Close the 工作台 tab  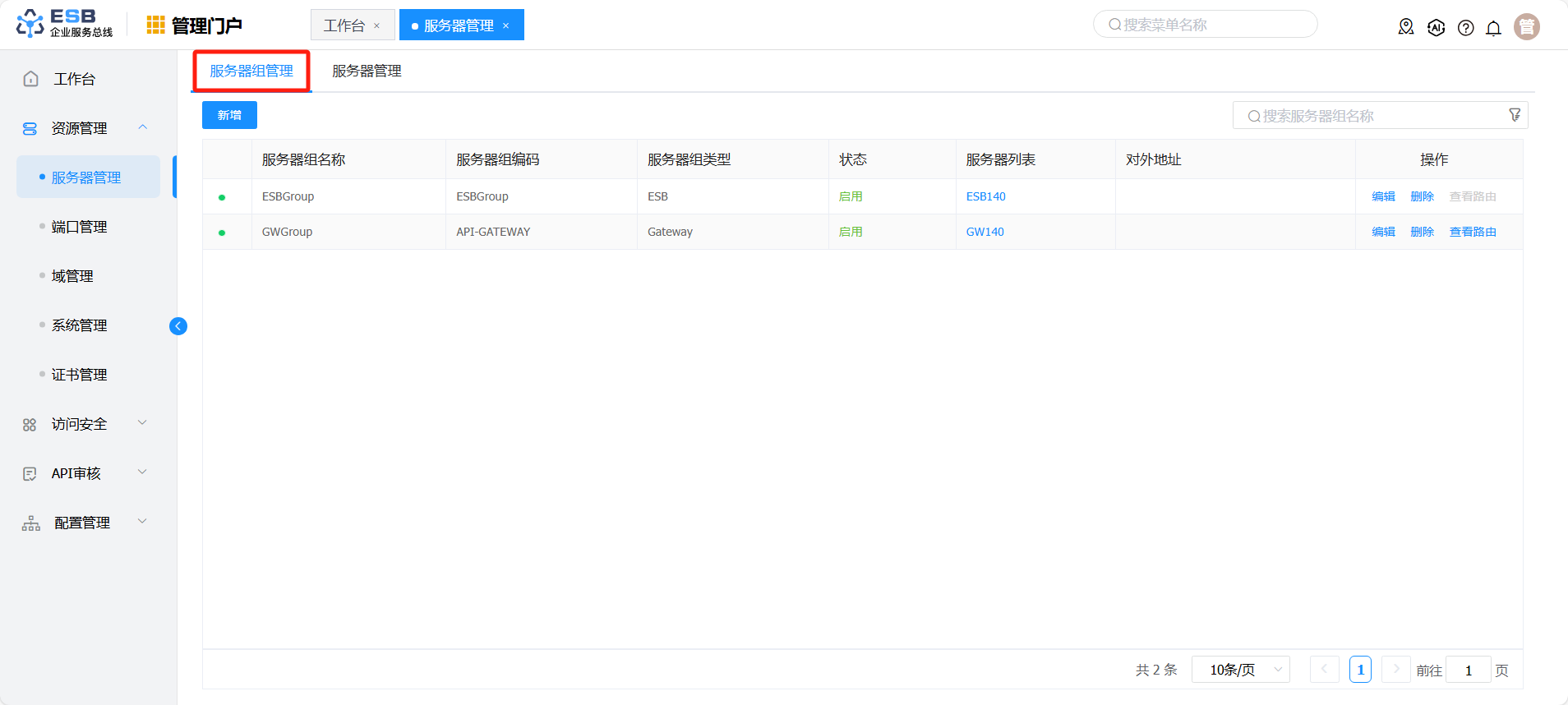click(377, 26)
